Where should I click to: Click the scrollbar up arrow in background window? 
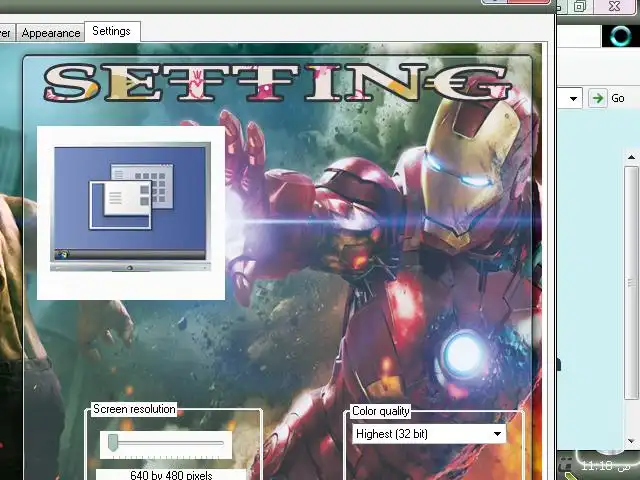632,157
